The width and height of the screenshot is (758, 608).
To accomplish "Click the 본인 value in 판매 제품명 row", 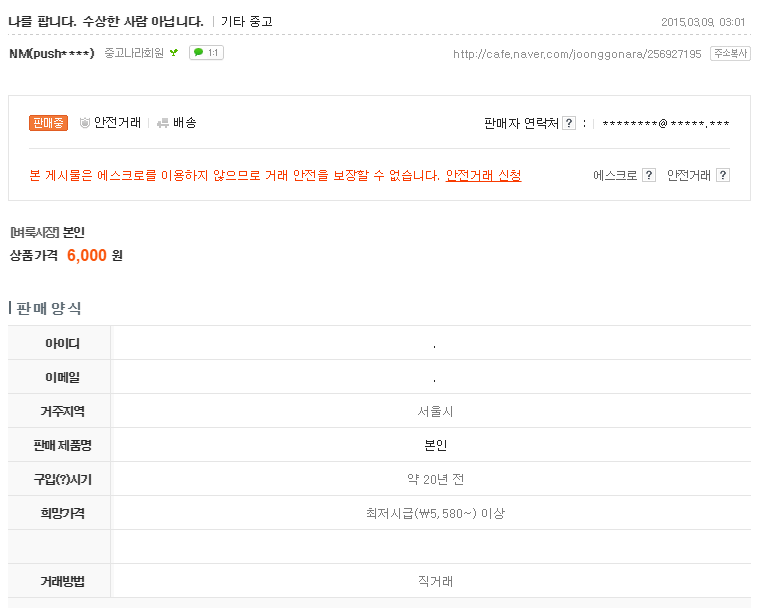I will pyautogui.click(x=435, y=445).
